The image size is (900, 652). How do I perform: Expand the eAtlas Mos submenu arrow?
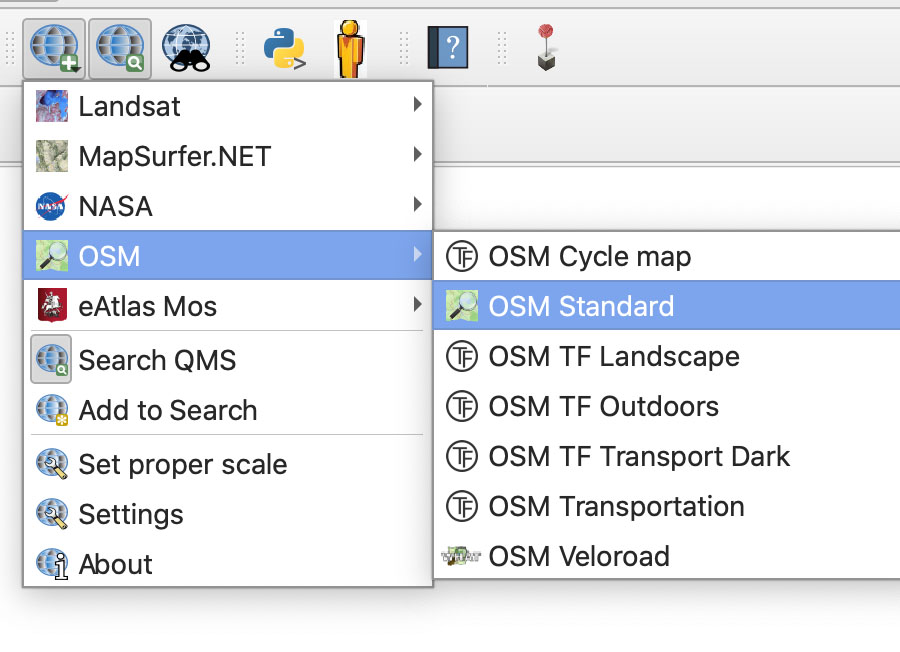pyautogui.click(x=417, y=304)
